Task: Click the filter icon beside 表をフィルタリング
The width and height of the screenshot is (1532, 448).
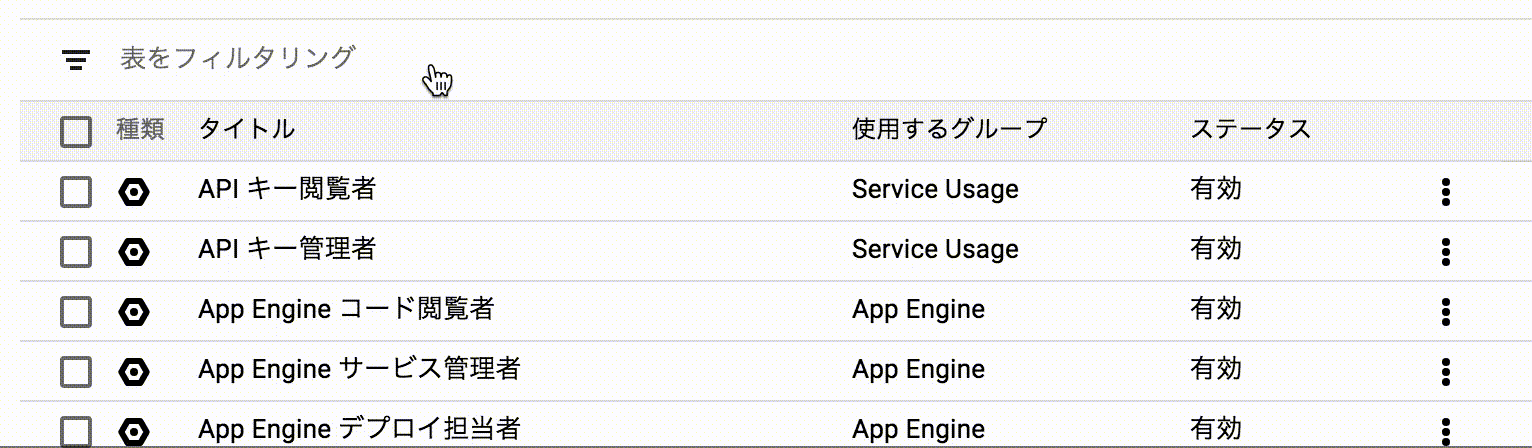Action: [76, 60]
